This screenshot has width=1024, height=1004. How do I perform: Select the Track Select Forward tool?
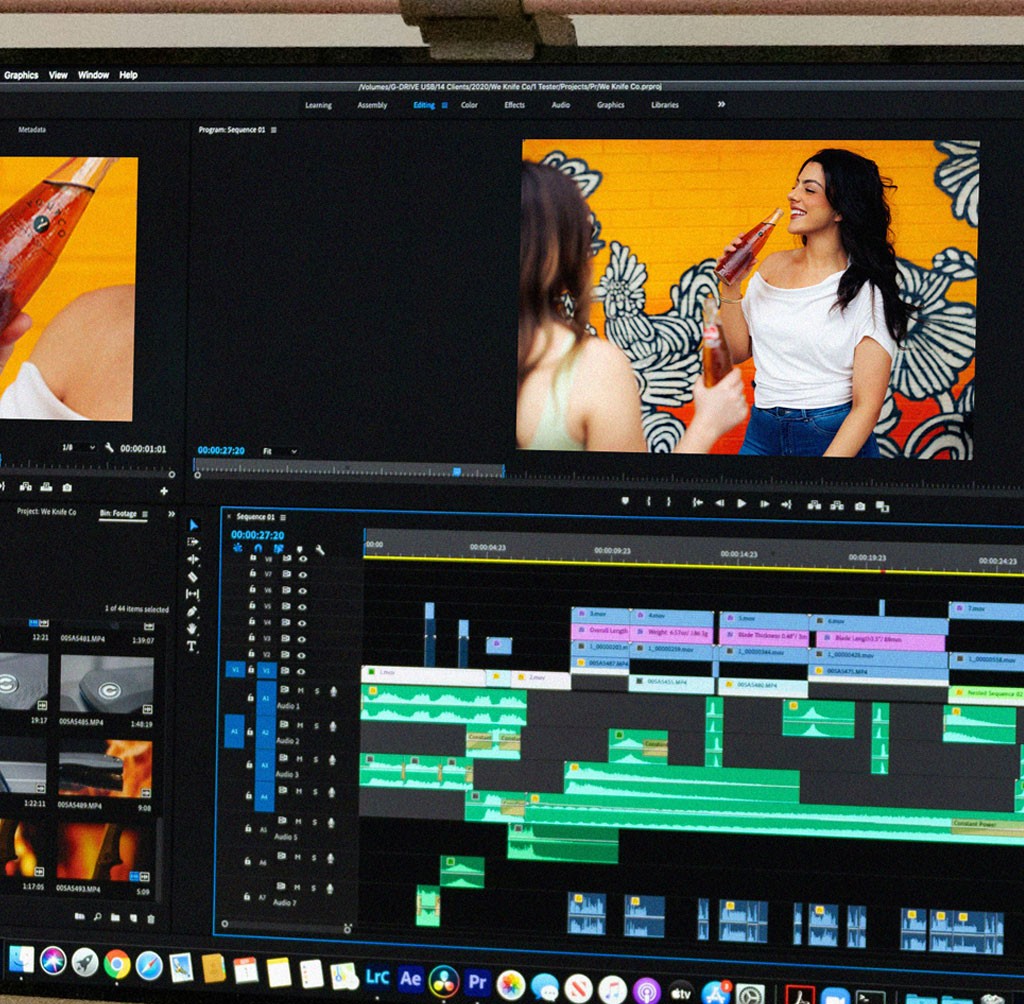[x=193, y=542]
